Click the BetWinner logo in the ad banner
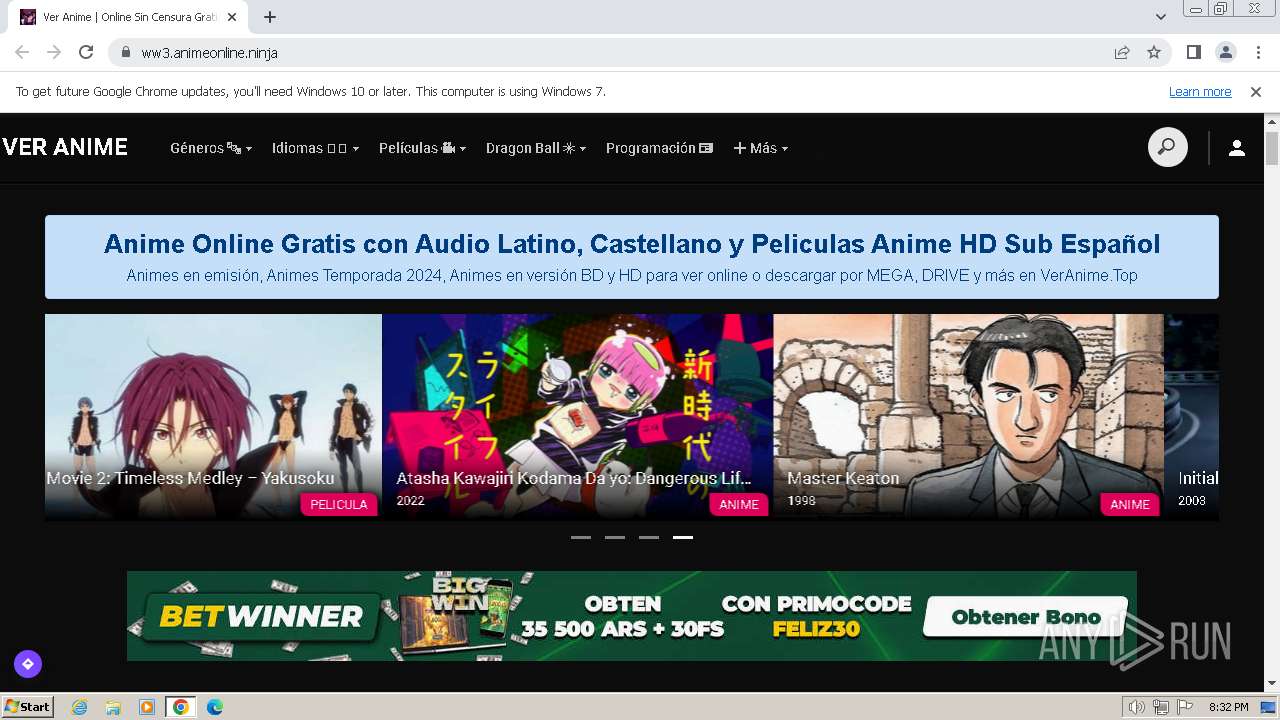Image resolution: width=1280 pixels, height=720 pixels. [x=260, y=616]
